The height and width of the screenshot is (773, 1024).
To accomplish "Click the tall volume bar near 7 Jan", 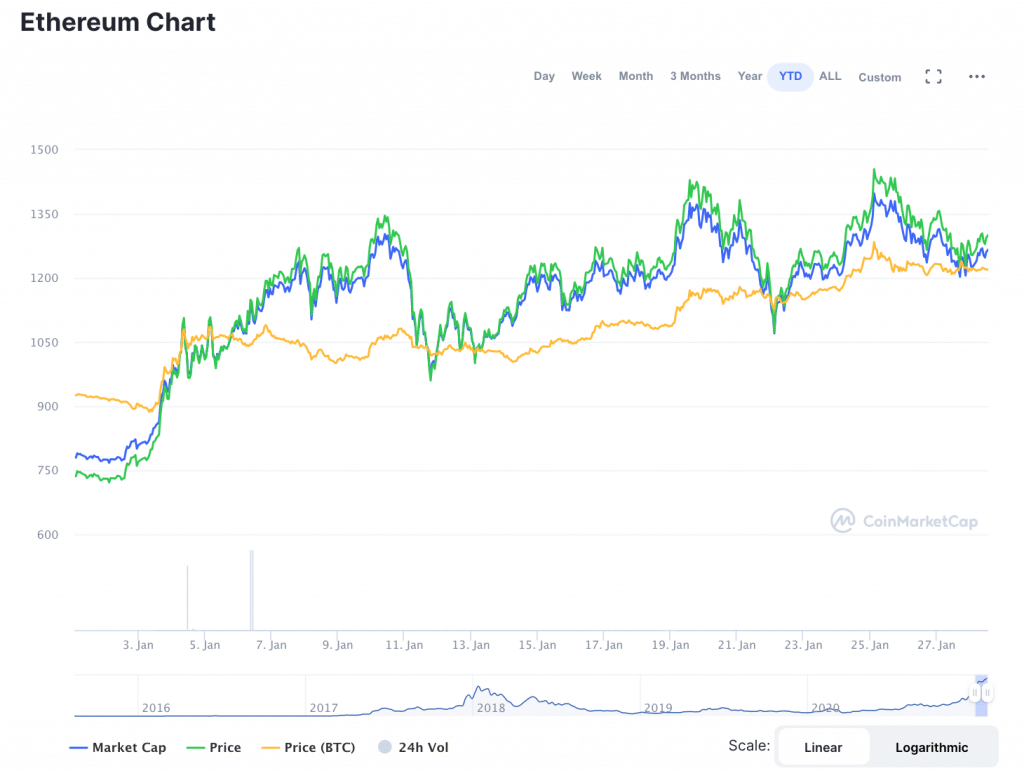I will [251, 590].
